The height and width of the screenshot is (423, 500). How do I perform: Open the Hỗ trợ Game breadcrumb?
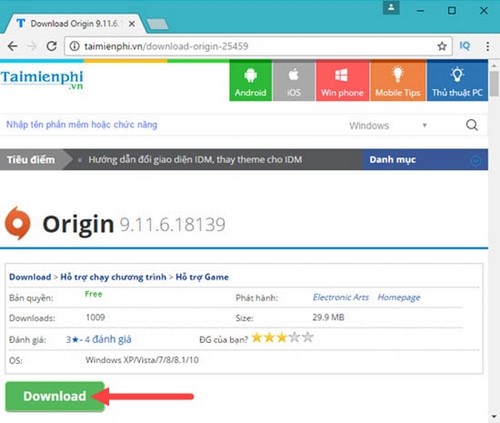[x=202, y=277]
